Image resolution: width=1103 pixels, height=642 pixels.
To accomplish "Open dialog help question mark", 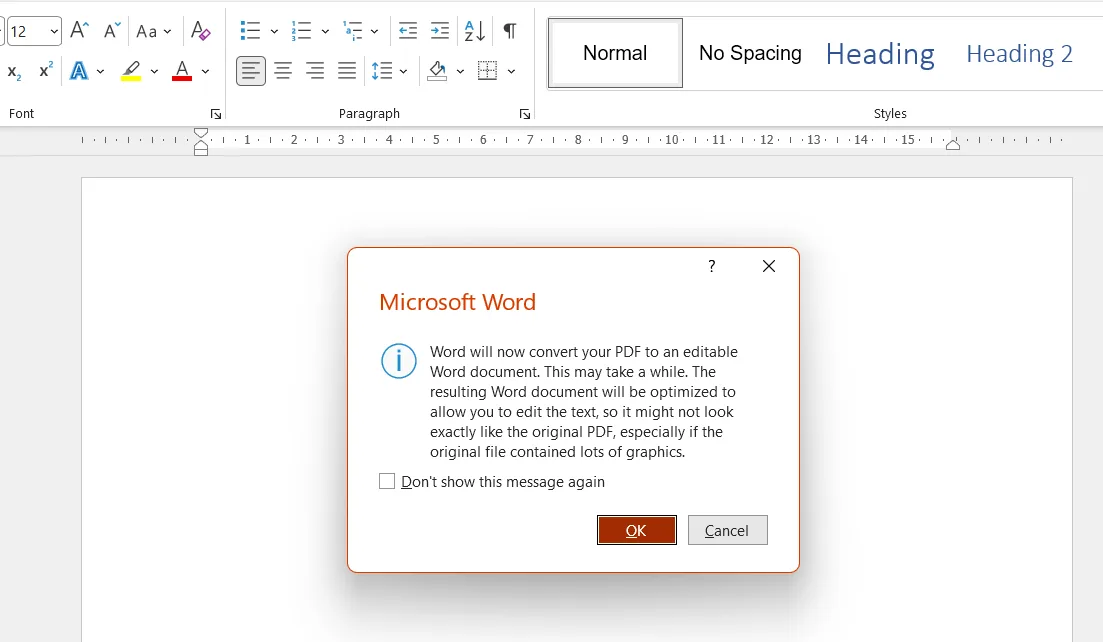I will coord(712,266).
